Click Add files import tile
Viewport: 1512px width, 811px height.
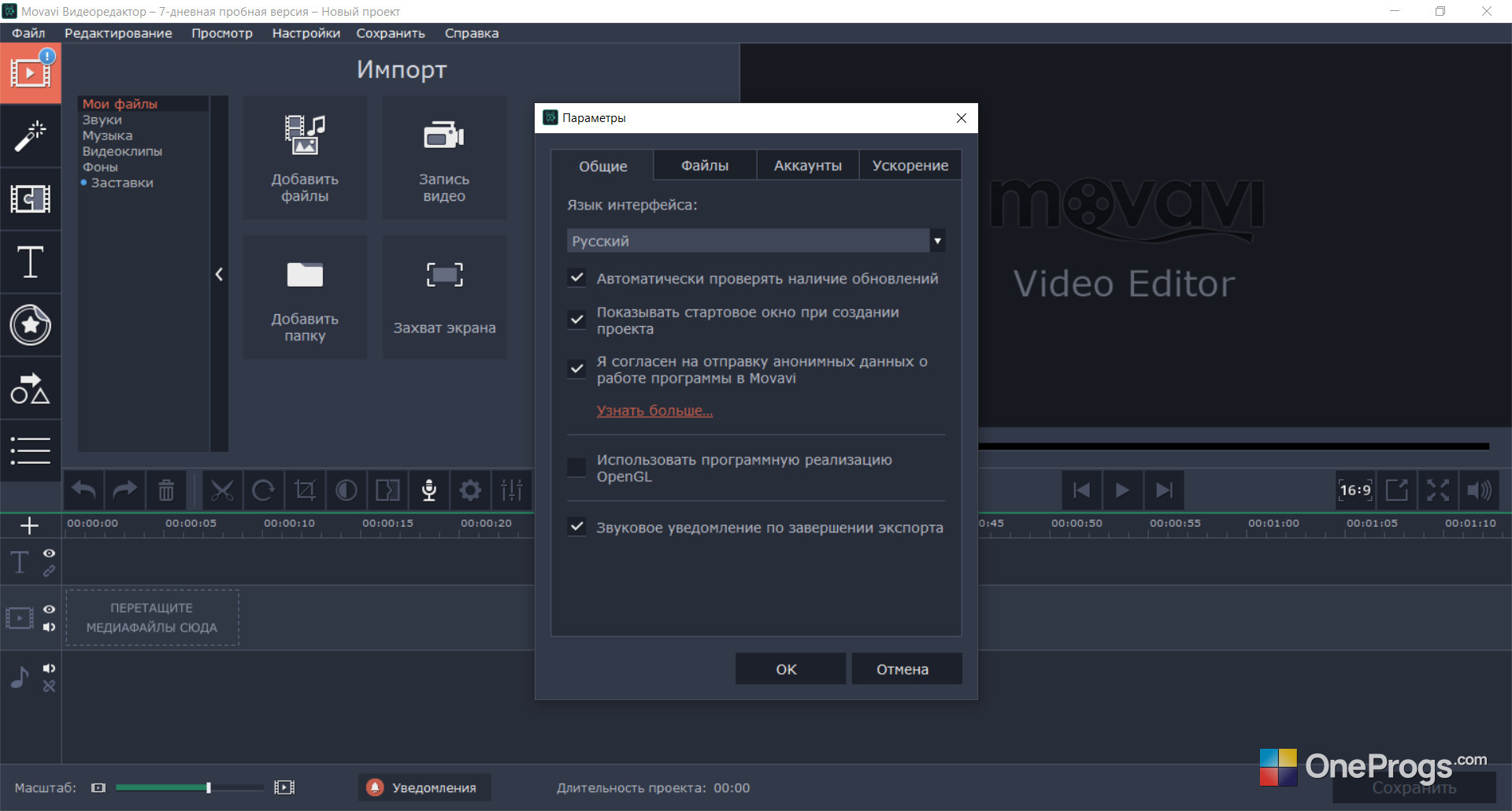tap(305, 157)
